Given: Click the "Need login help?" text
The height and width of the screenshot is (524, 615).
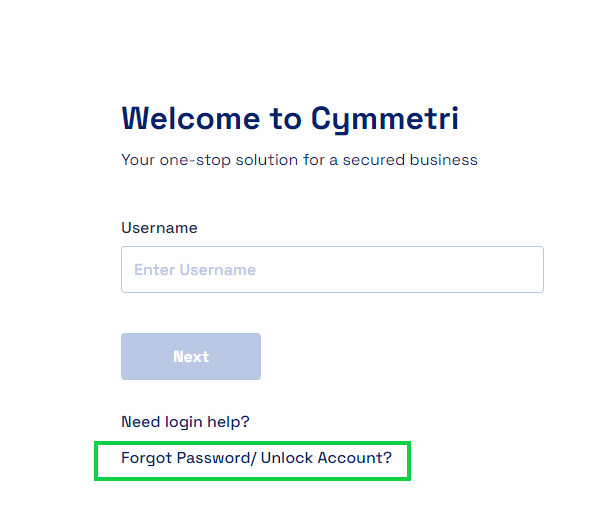Looking at the screenshot, I should pos(185,421).
